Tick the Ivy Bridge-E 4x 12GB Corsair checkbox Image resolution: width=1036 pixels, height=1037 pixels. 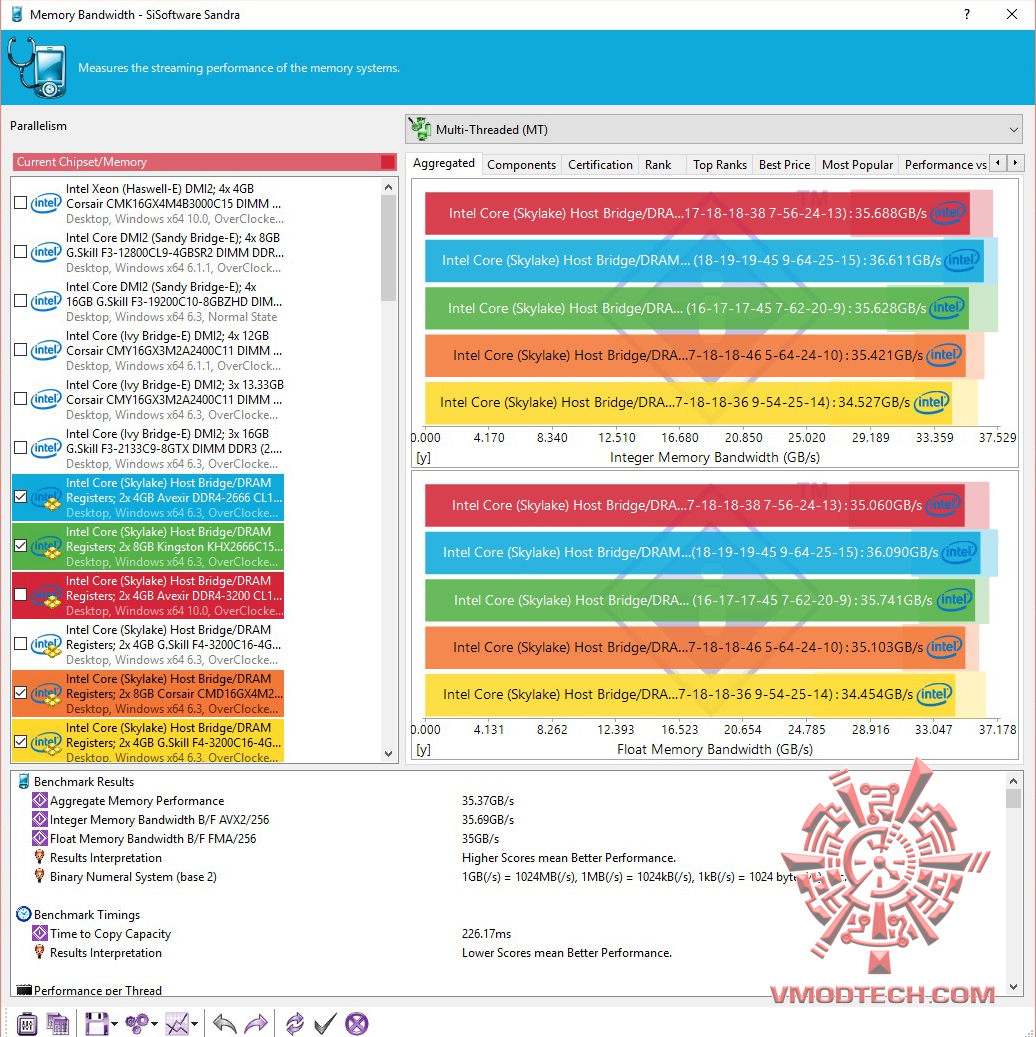(x=21, y=350)
